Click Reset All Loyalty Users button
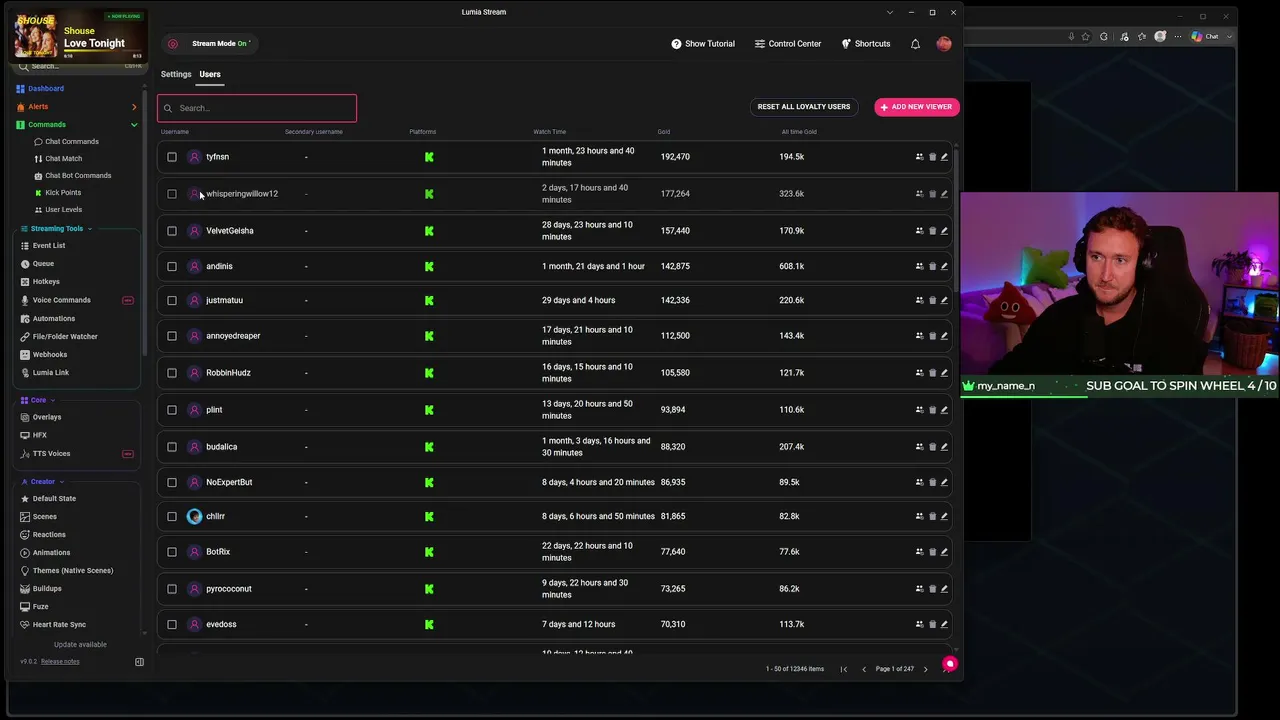The width and height of the screenshot is (1280, 720). click(804, 107)
